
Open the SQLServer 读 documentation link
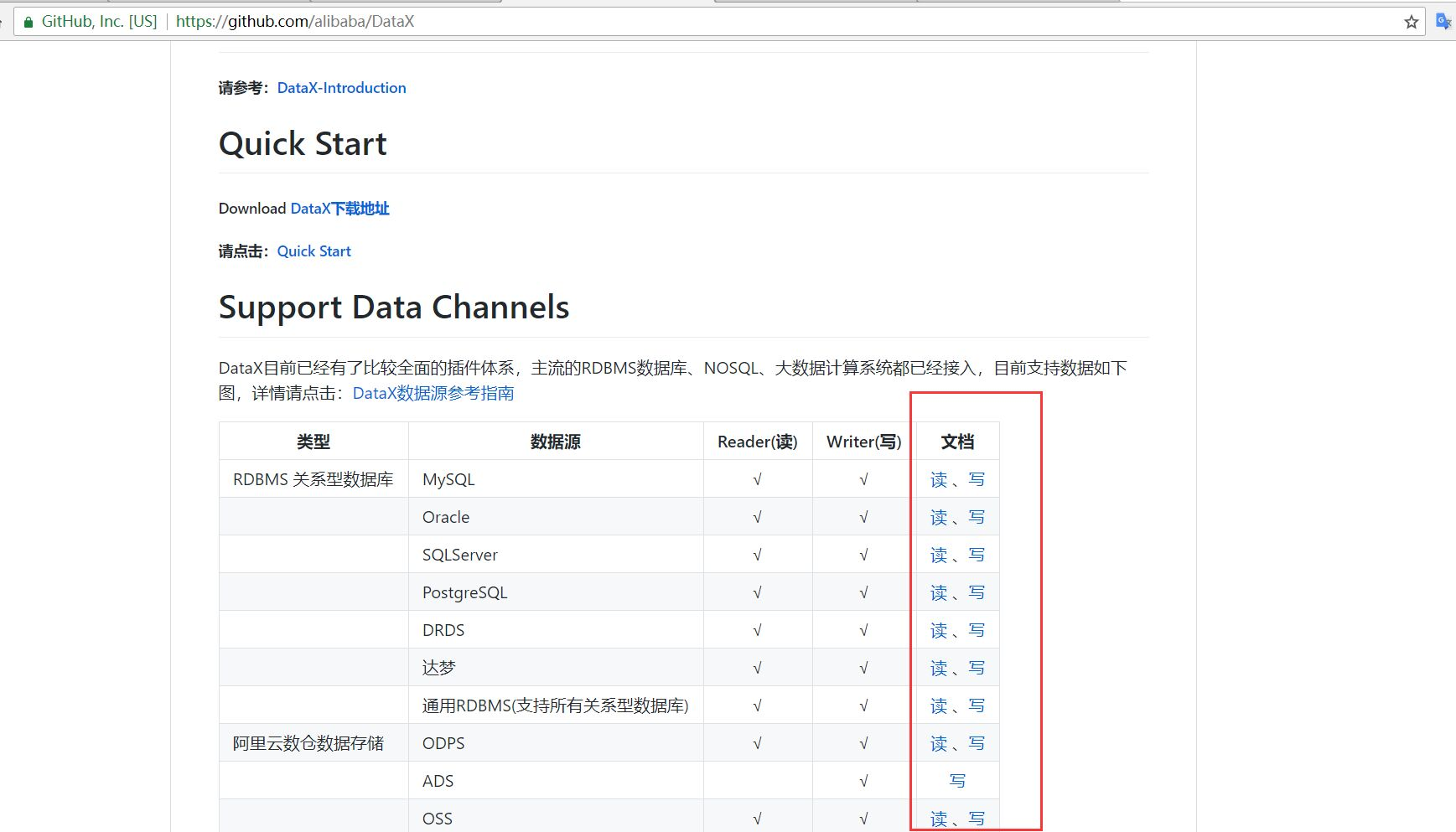[937, 555]
